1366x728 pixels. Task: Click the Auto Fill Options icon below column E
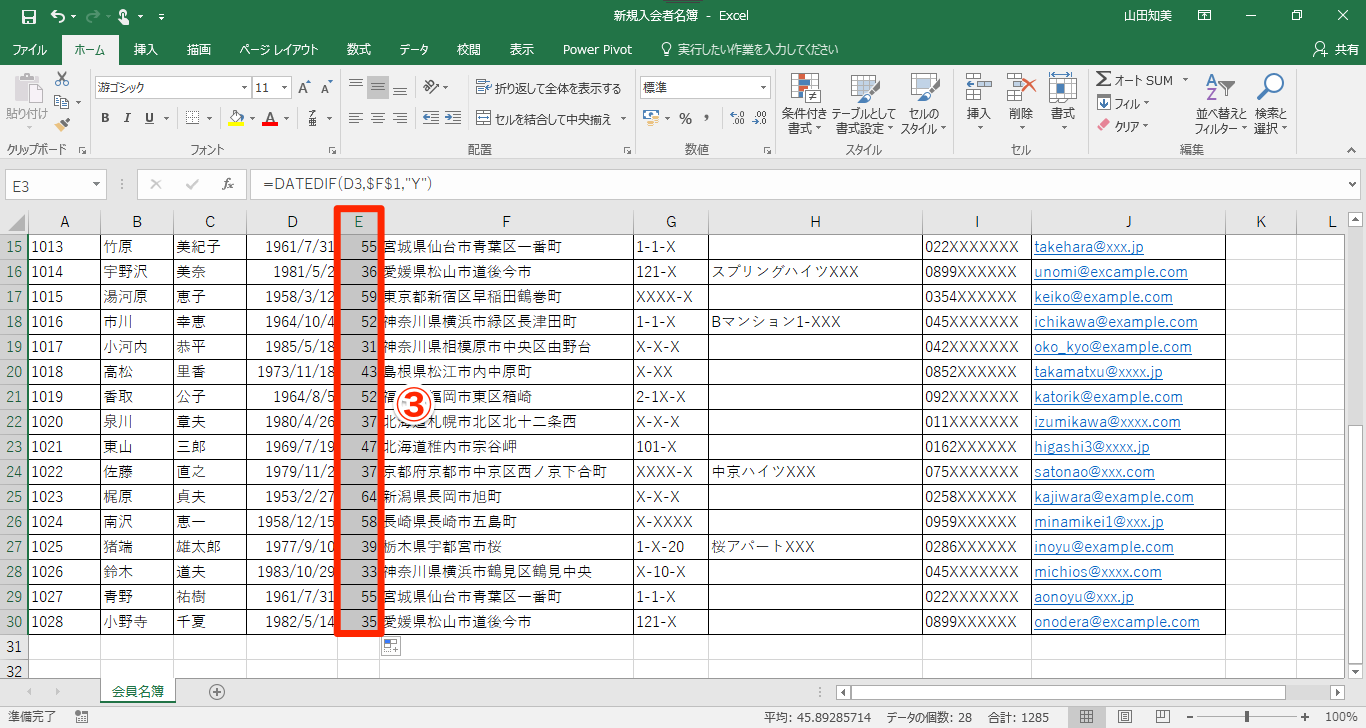click(x=391, y=646)
